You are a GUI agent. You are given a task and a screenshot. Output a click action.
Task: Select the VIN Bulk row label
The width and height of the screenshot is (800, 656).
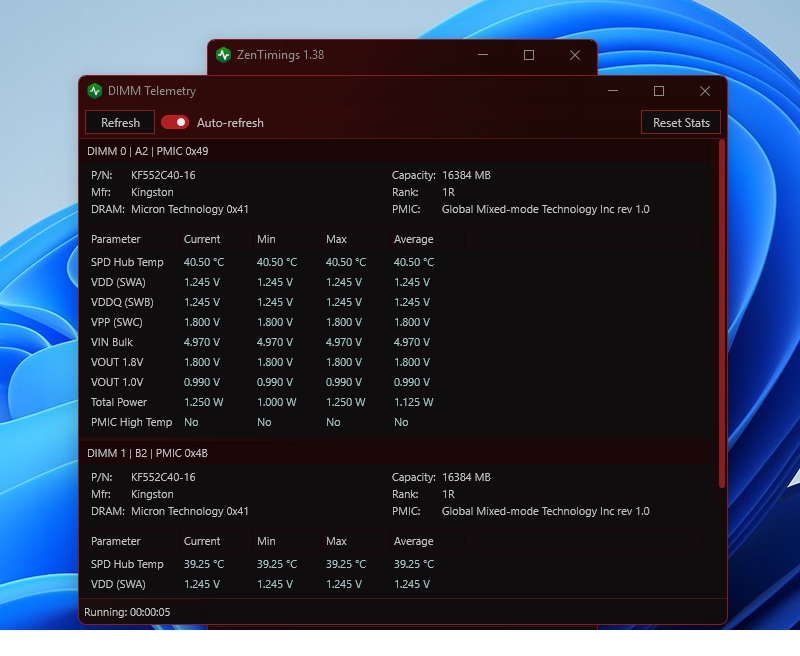point(111,342)
